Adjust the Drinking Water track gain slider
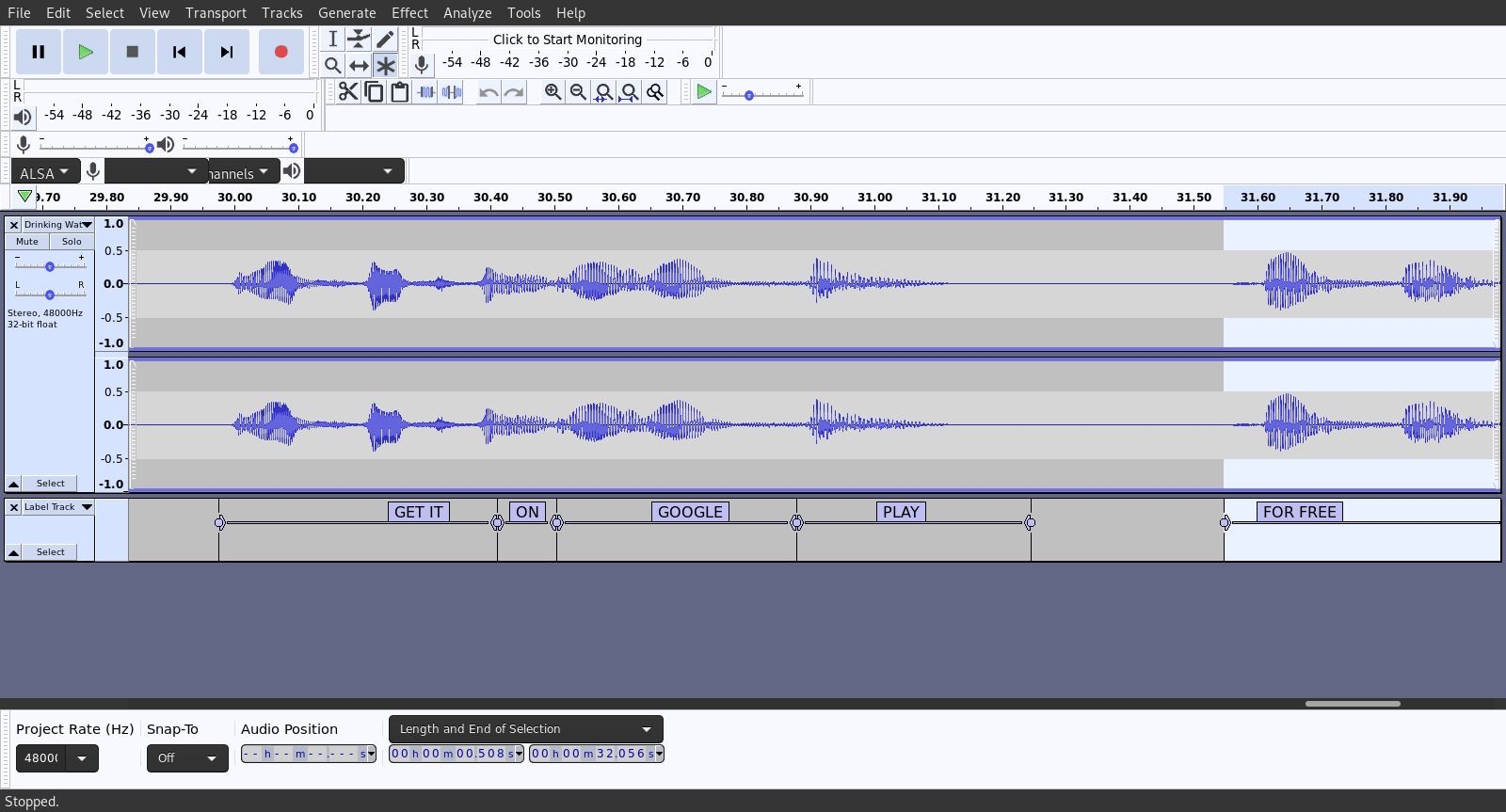 [x=50, y=266]
